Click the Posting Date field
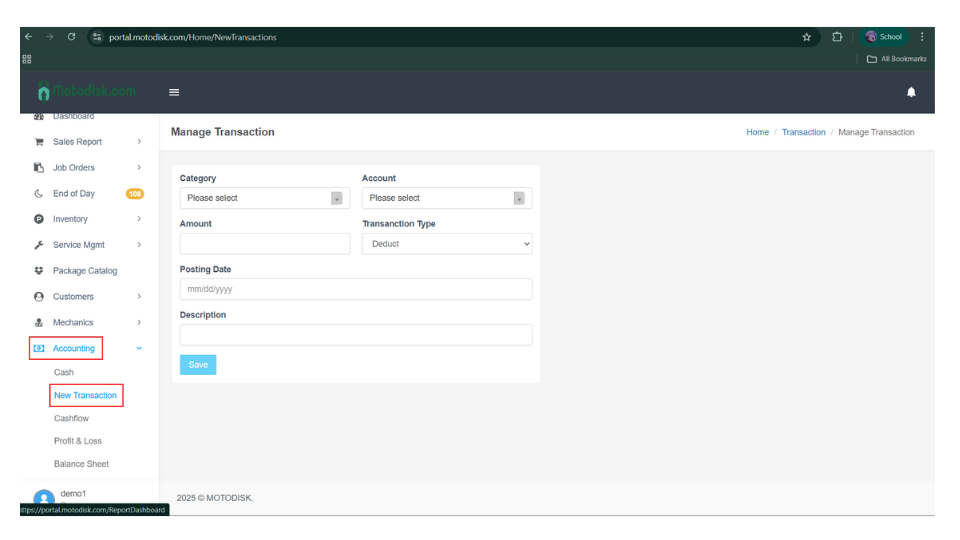This screenshot has height=540, width=960. pyautogui.click(x=355, y=289)
